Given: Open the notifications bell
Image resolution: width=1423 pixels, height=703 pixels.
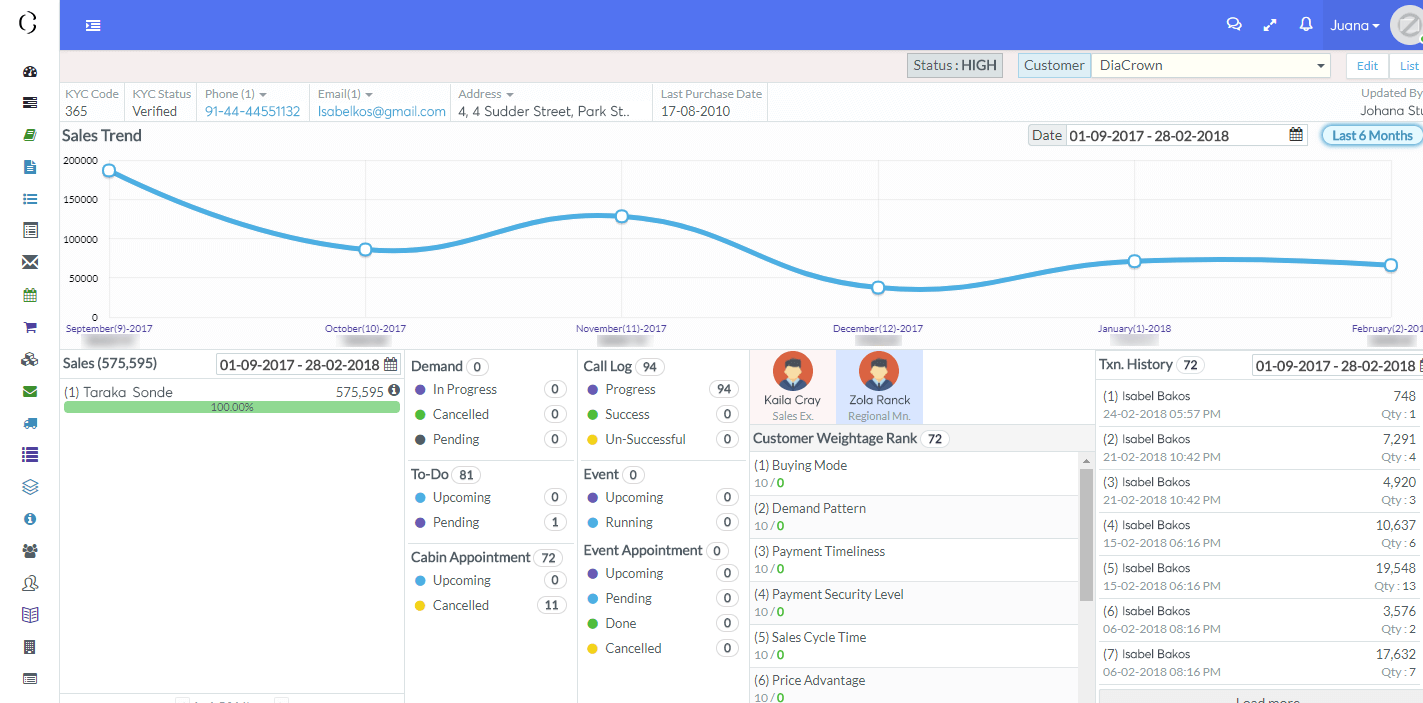Looking at the screenshot, I should [1305, 25].
